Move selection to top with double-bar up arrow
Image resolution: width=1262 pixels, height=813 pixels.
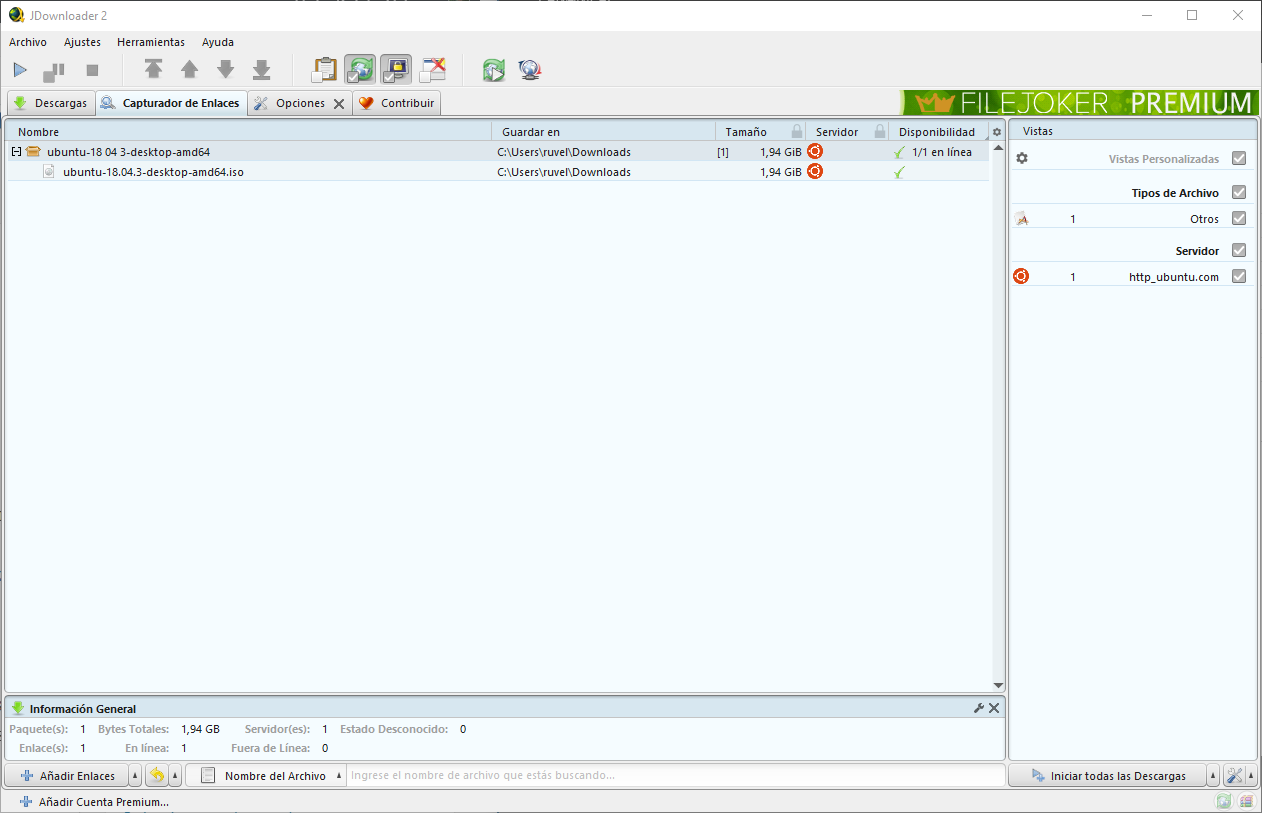(153, 69)
